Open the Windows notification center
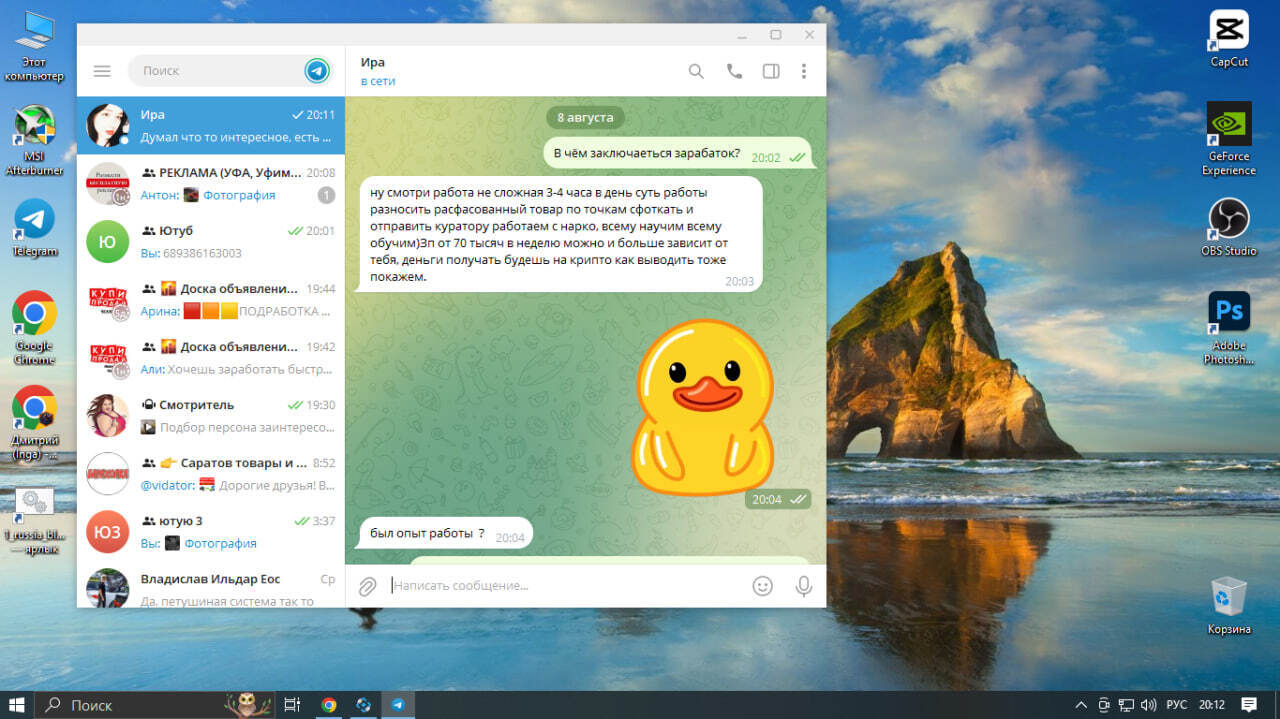This screenshot has width=1280, height=719. (1248, 705)
